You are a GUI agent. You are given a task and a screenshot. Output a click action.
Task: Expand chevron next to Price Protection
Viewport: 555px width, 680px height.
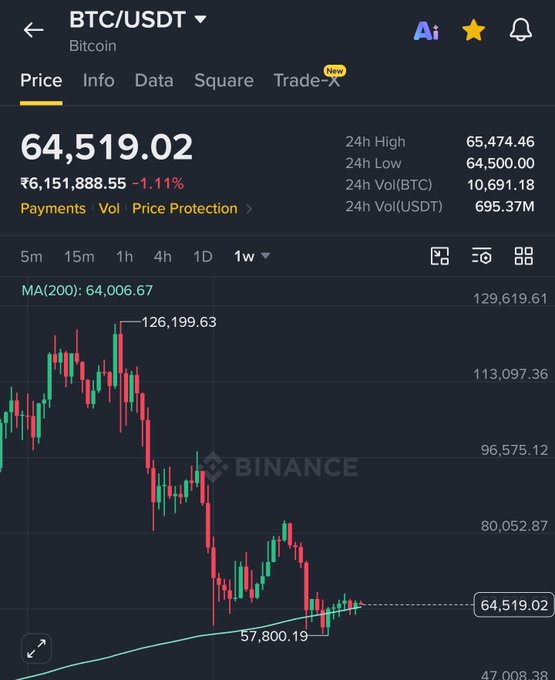pos(249,209)
